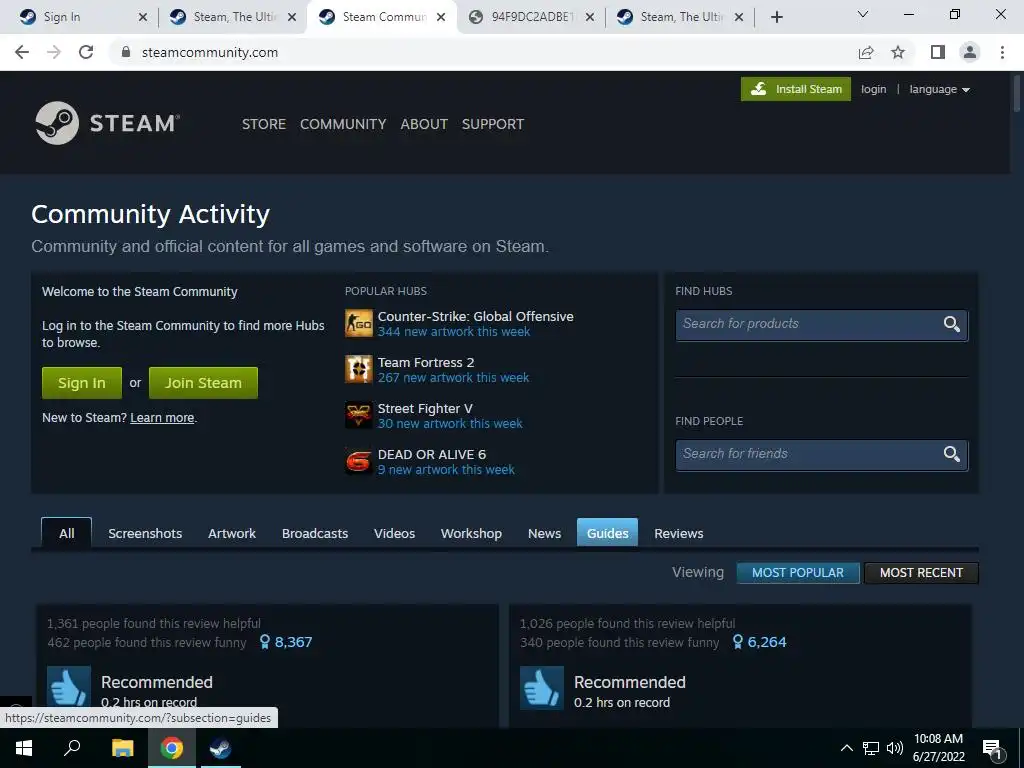Viewport: 1024px width, 768px height.
Task: Switch to the Artwork tab
Action: pos(232,534)
